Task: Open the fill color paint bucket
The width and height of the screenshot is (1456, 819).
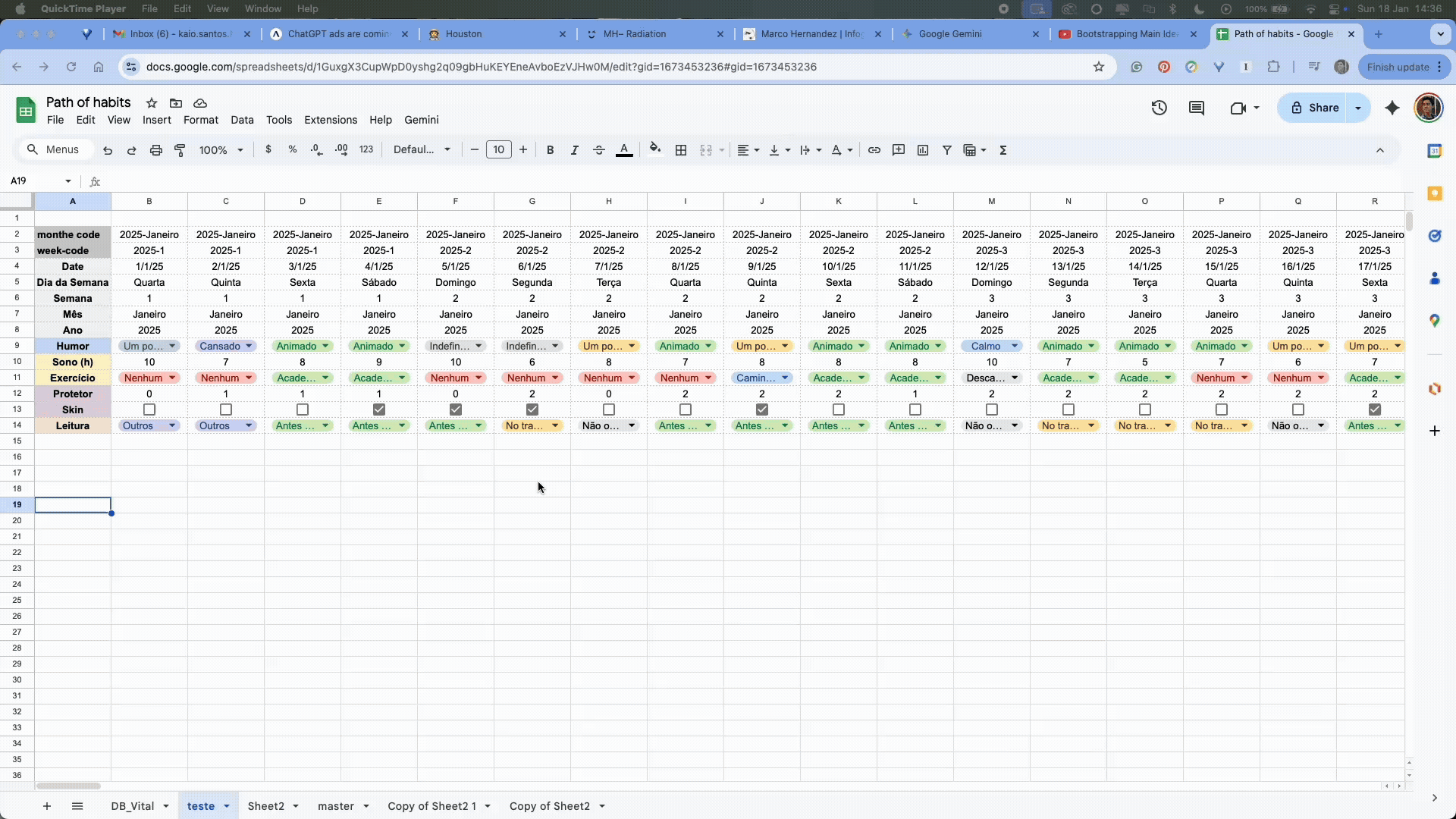Action: point(655,150)
